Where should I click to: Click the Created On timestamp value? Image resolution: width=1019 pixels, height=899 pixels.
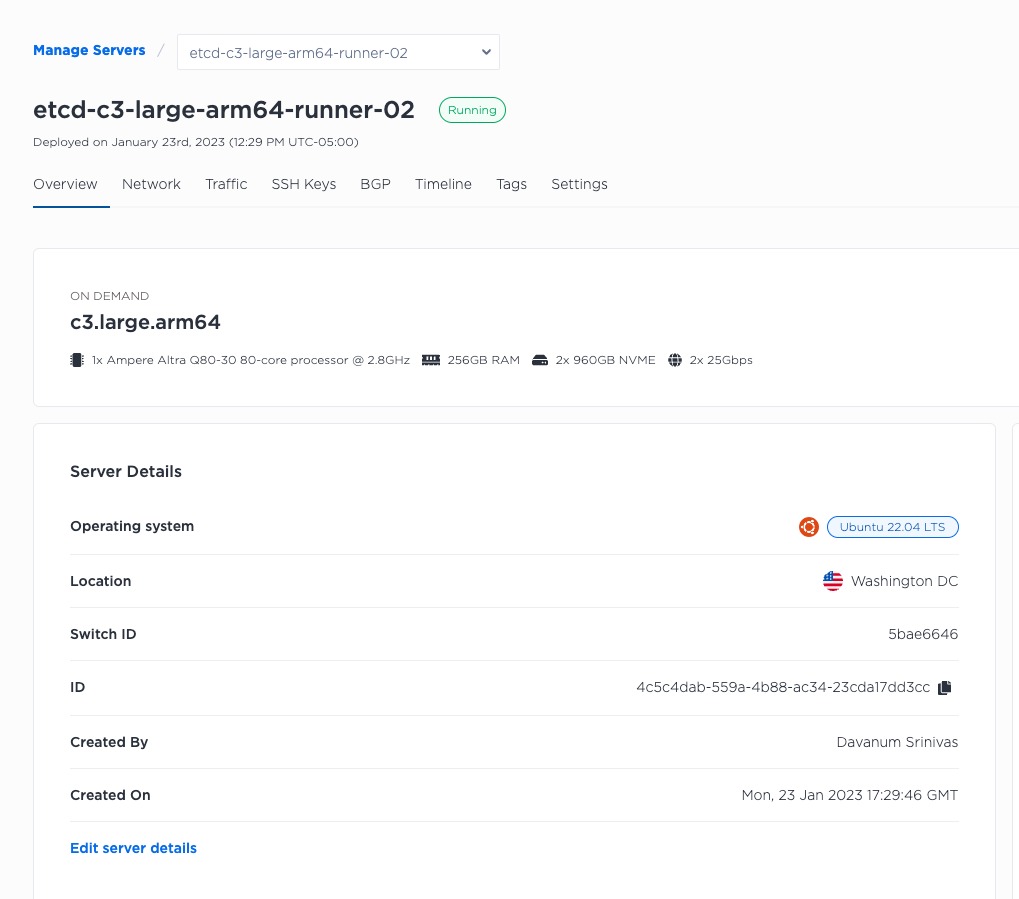pos(849,795)
